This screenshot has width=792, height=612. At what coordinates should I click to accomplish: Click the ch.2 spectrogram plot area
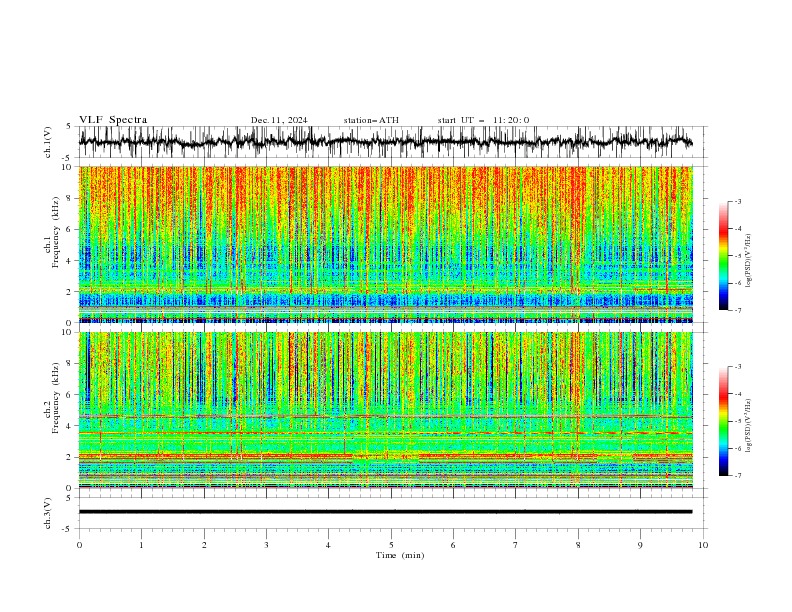[x=386, y=410]
